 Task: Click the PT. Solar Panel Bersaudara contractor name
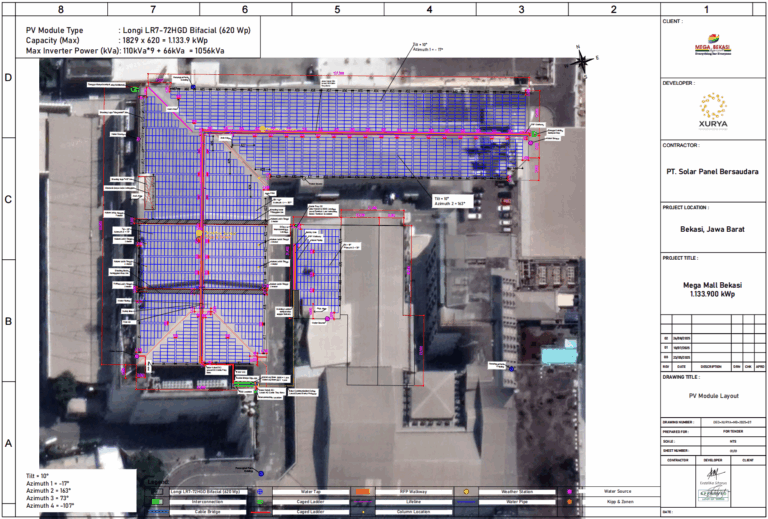[x=711, y=171]
